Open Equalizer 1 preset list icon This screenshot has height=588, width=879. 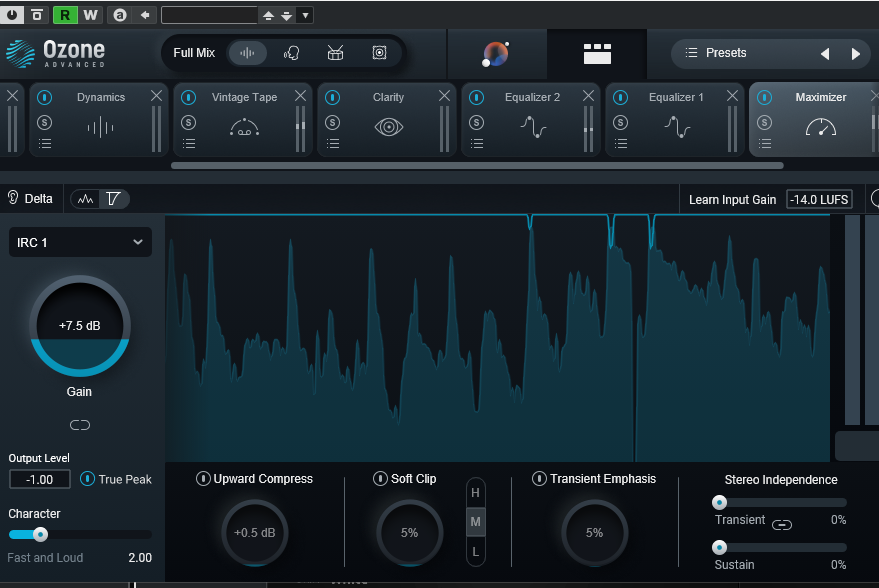tap(621, 143)
